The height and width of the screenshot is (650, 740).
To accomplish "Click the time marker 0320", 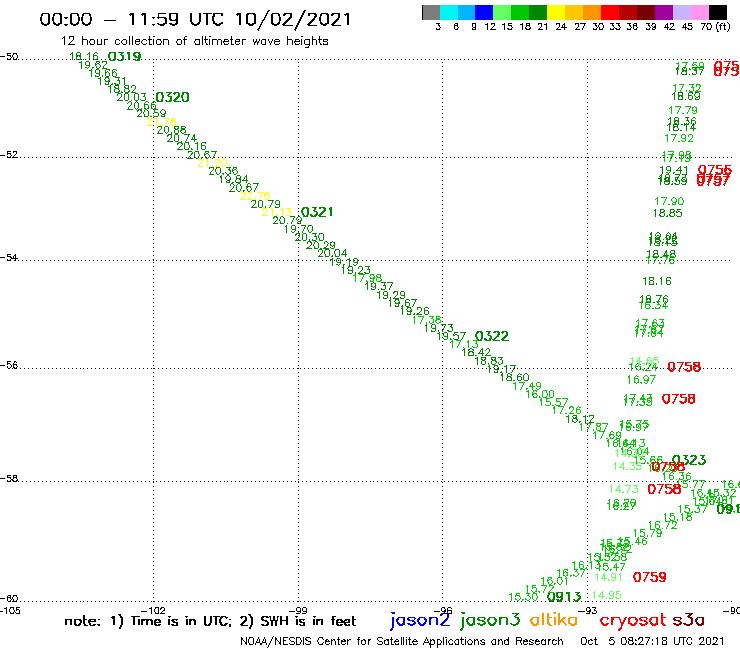I will 172,97.
